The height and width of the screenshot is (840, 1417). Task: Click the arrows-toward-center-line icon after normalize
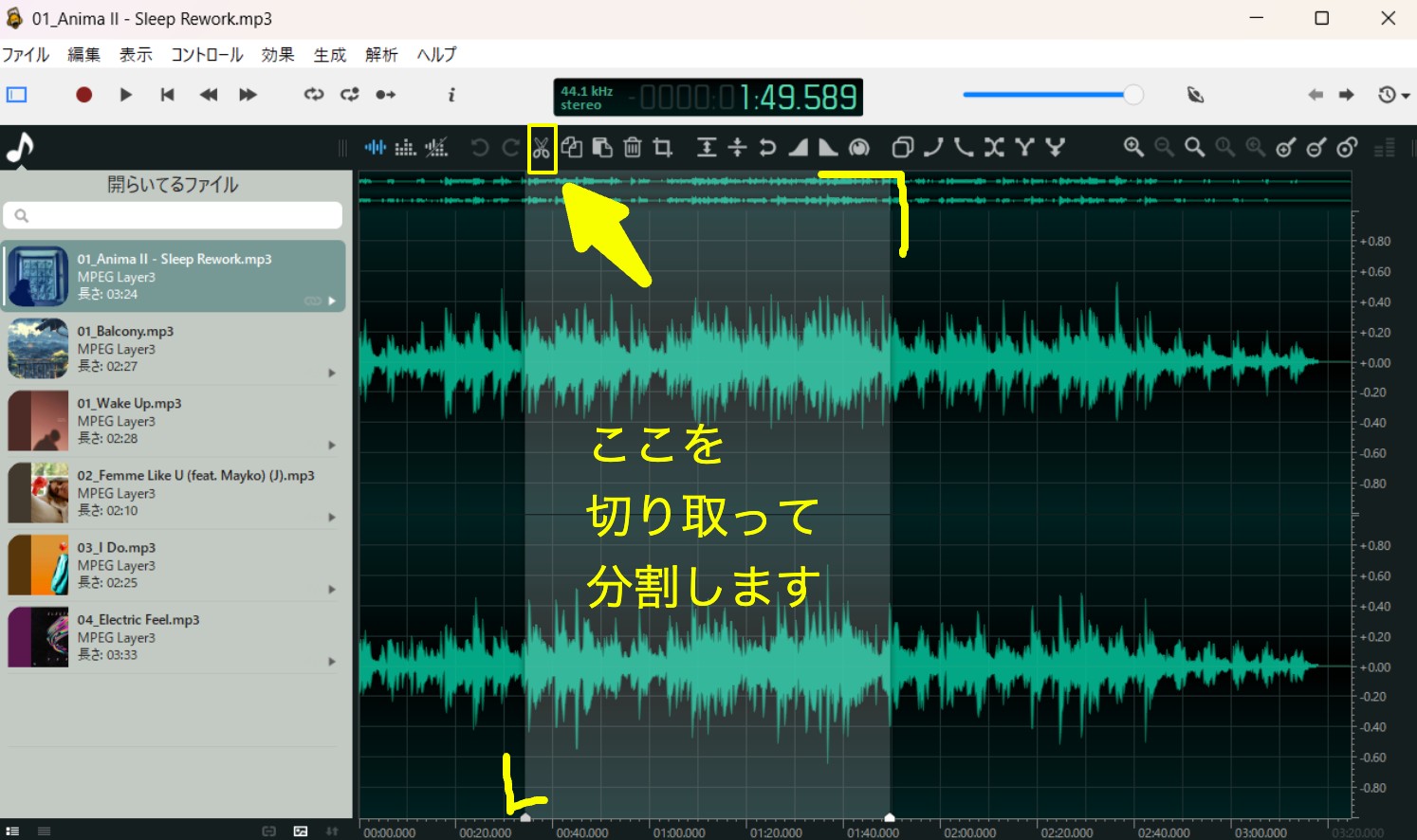pos(737,147)
